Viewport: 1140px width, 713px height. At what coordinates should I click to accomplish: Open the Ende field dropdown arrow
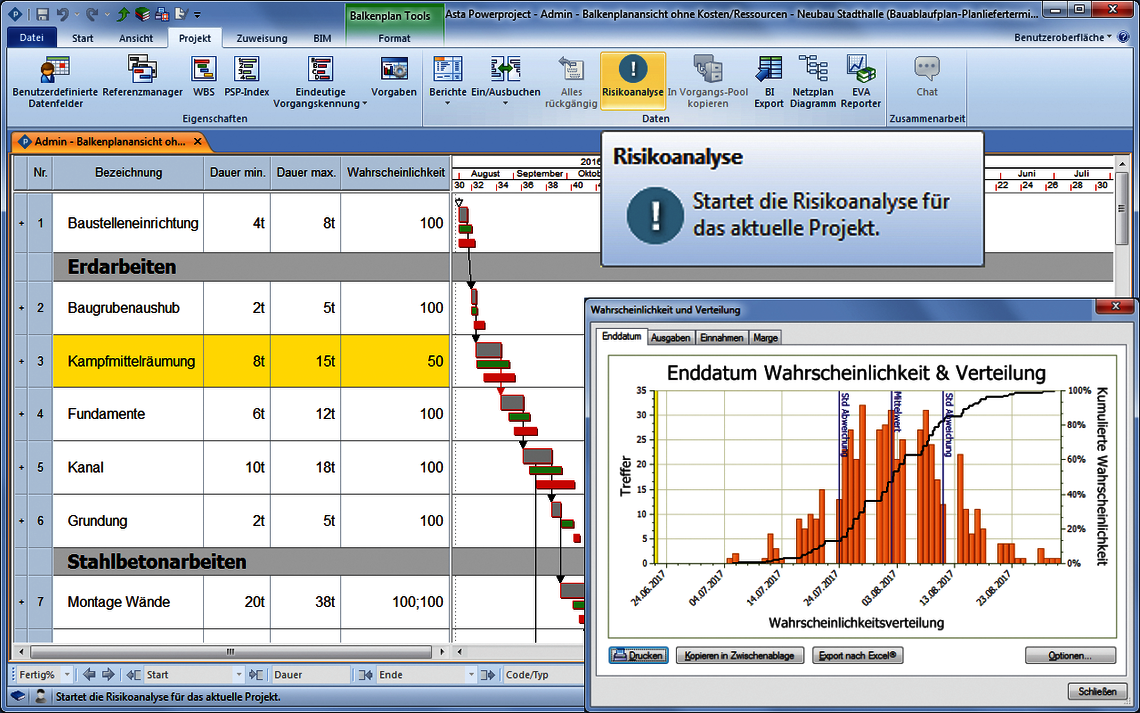click(x=471, y=674)
